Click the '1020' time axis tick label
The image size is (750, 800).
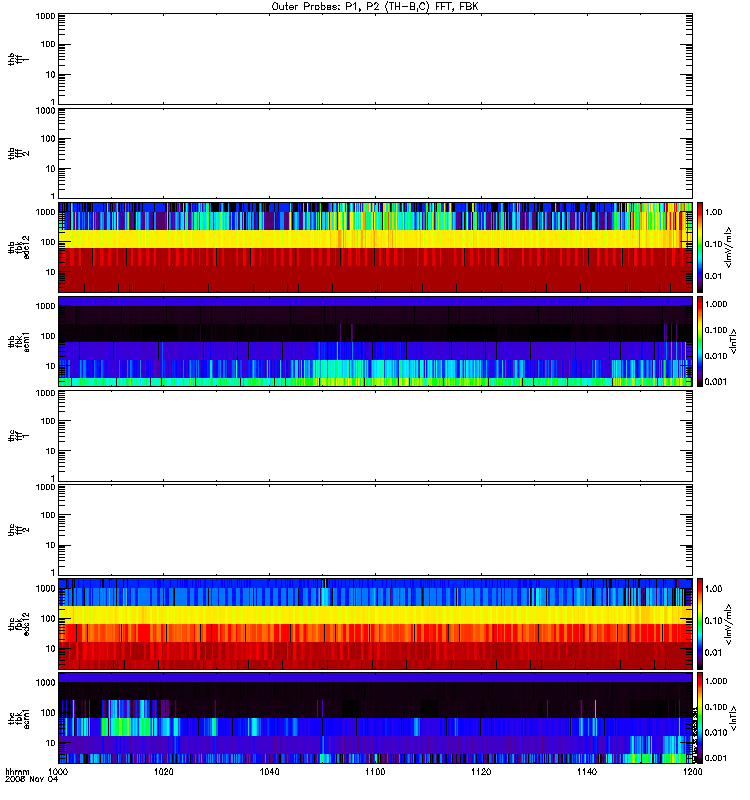click(163, 772)
